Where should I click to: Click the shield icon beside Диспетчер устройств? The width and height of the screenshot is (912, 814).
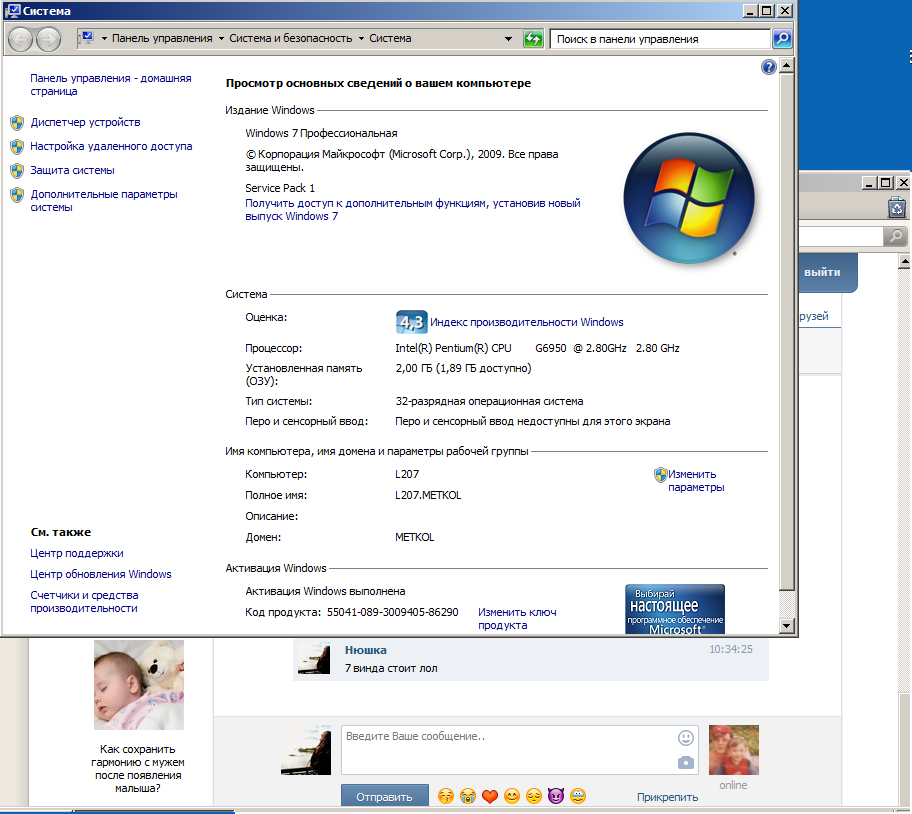click(17, 122)
